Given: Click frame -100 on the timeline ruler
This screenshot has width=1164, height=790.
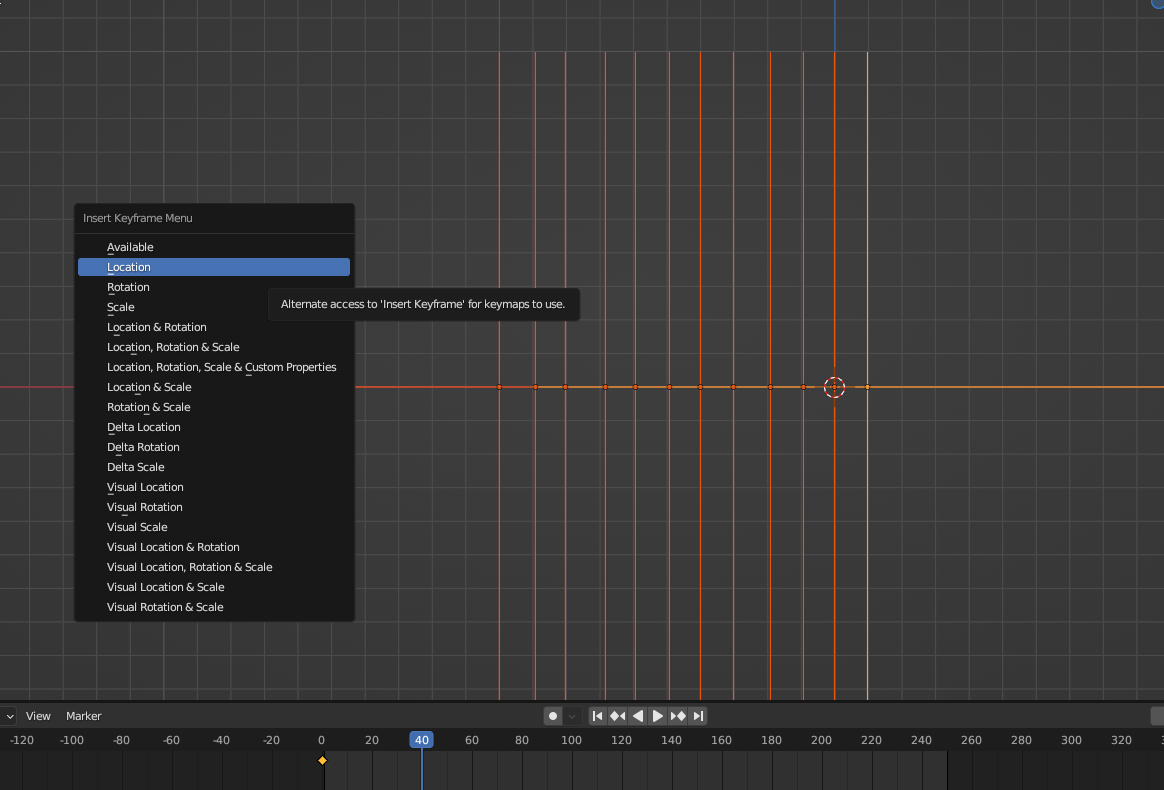Looking at the screenshot, I should tap(72, 740).
